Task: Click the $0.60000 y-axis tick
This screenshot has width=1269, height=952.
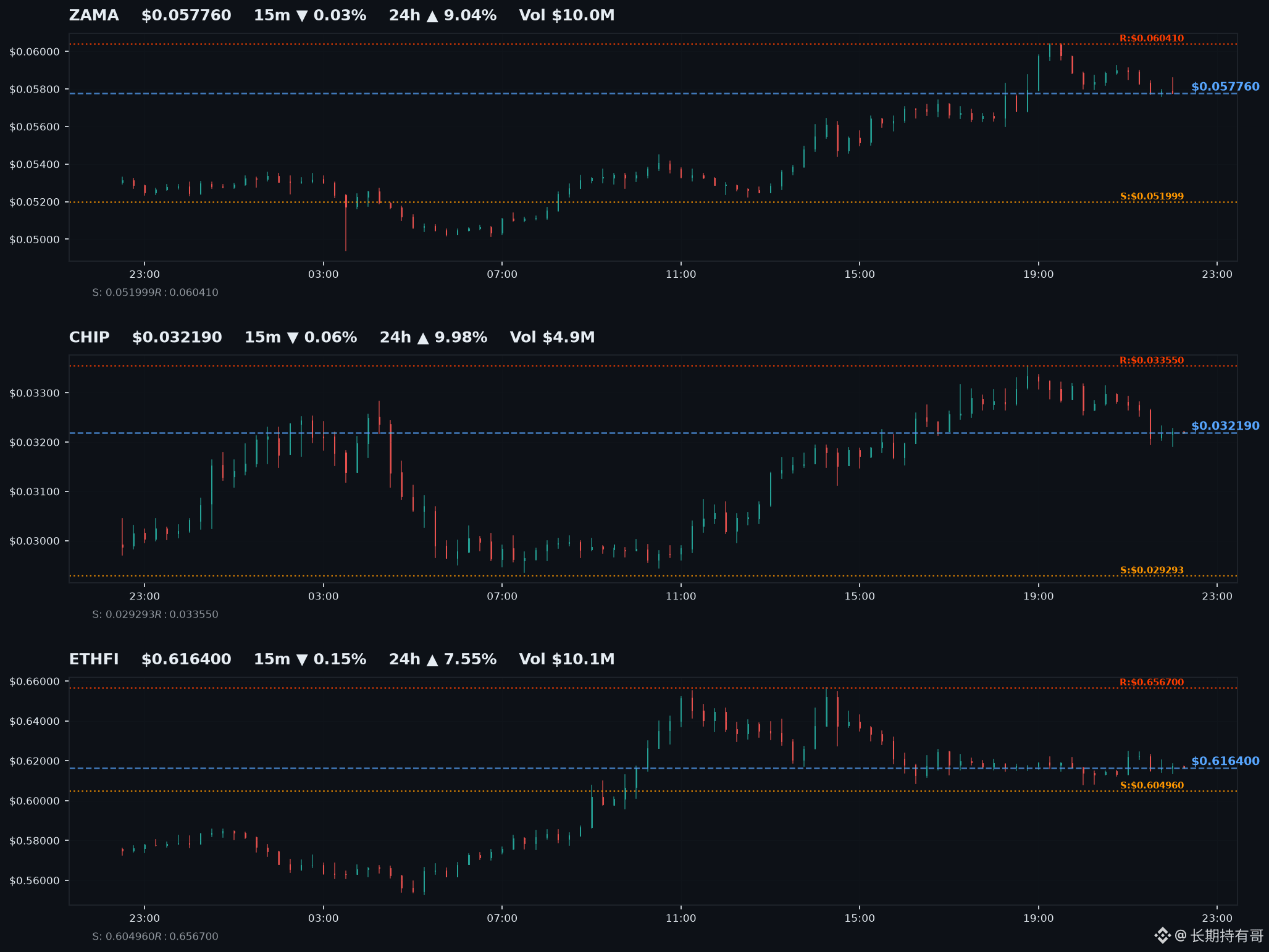Action: tap(35, 801)
